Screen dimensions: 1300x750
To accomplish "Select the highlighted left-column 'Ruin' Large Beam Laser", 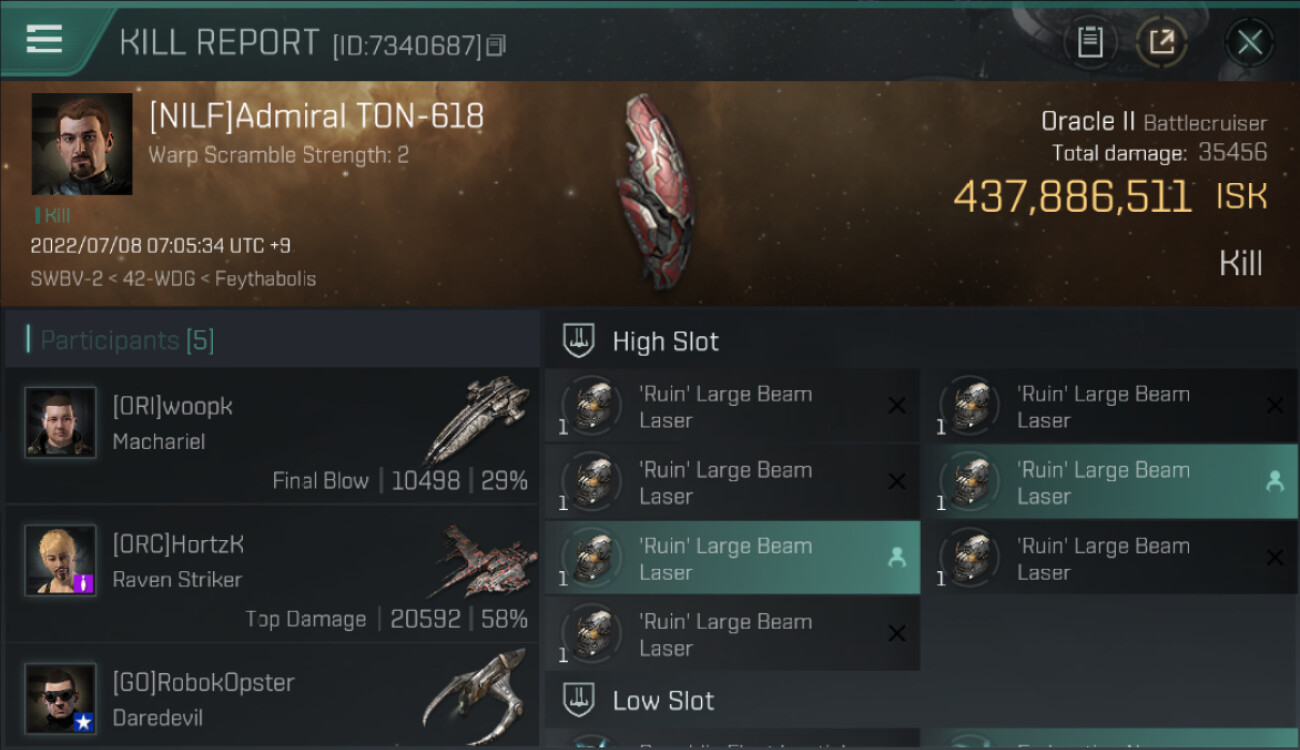I will pyautogui.click(x=732, y=558).
